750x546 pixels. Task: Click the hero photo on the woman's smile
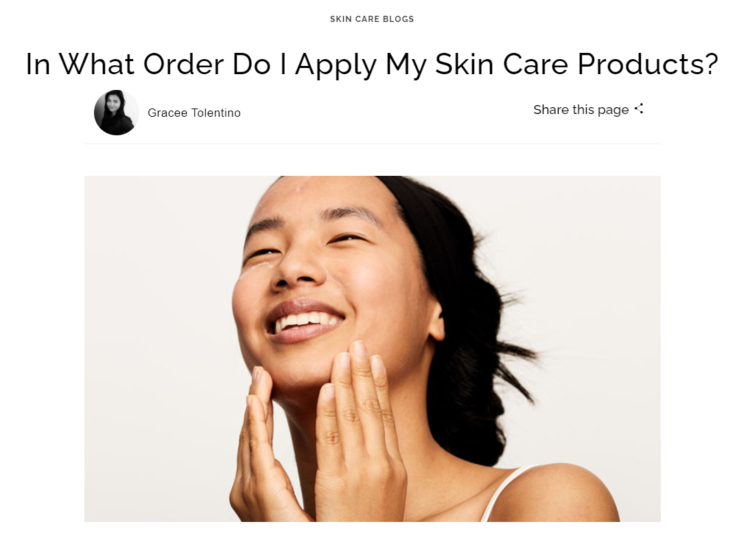tap(304, 321)
